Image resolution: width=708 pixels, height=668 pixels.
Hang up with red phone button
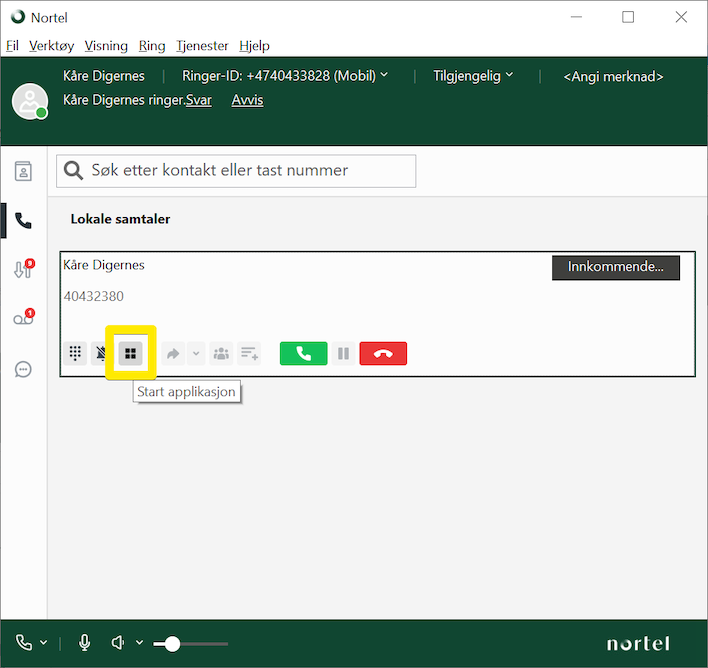point(383,353)
